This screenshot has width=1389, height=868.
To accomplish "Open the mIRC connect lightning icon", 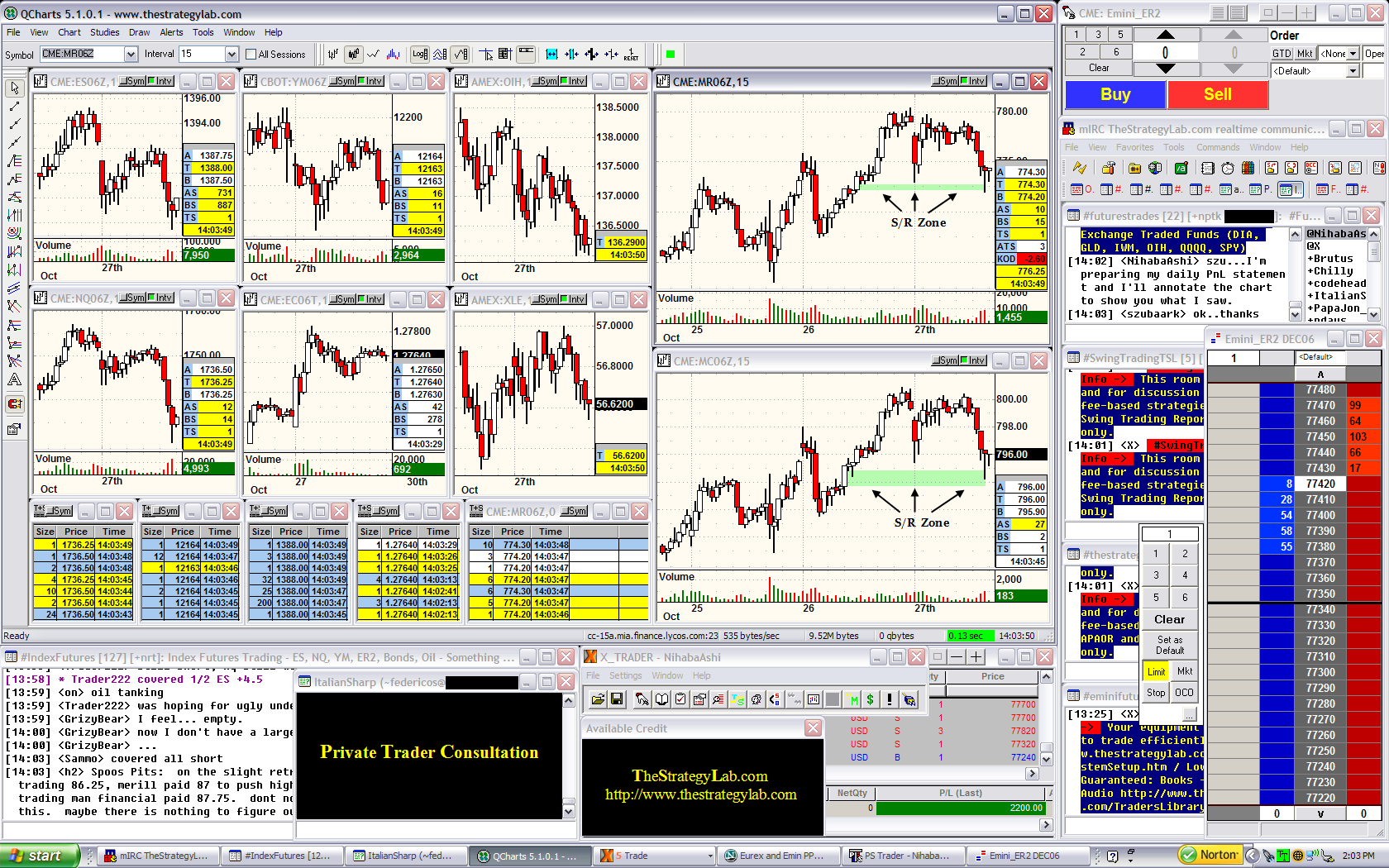I will [x=1079, y=168].
